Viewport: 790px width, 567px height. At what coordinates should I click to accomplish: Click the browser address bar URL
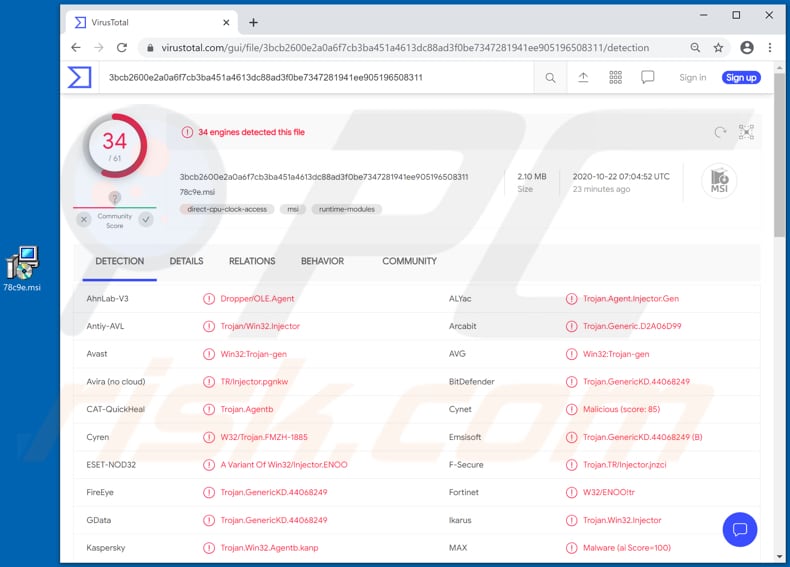[x=405, y=48]
